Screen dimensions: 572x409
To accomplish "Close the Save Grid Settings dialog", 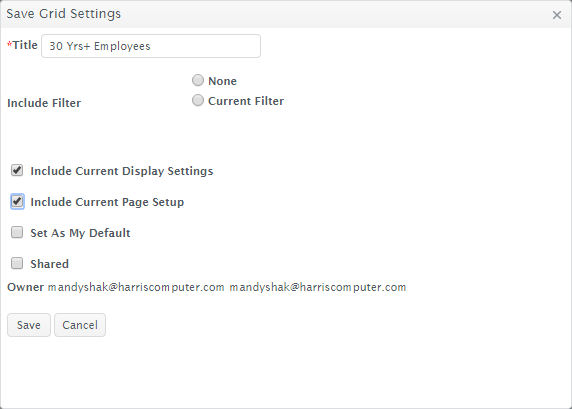I will [x=557, y=15].
